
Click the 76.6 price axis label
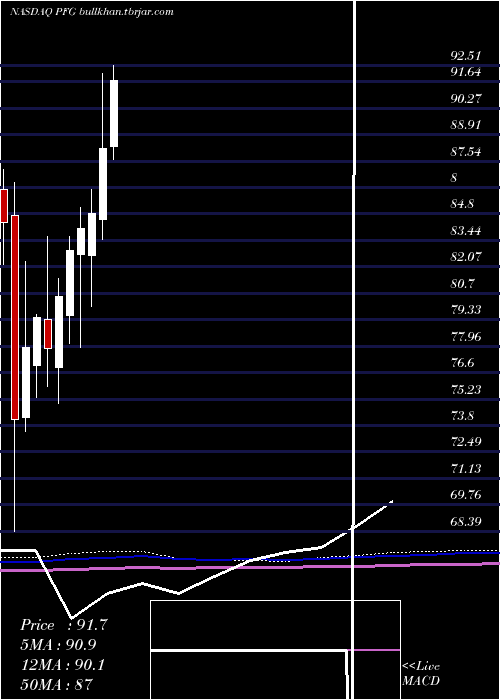click(462, 362)
